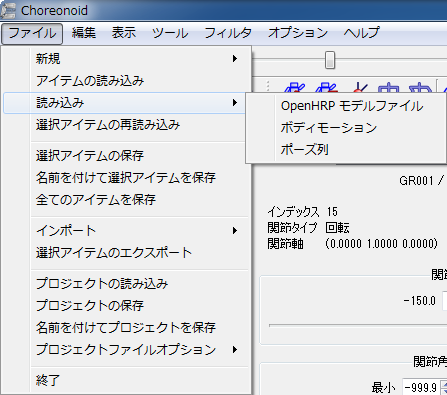Screen dimensions: 447x395
Task: Choose 選択アイテムの保存
Action: 127,156
